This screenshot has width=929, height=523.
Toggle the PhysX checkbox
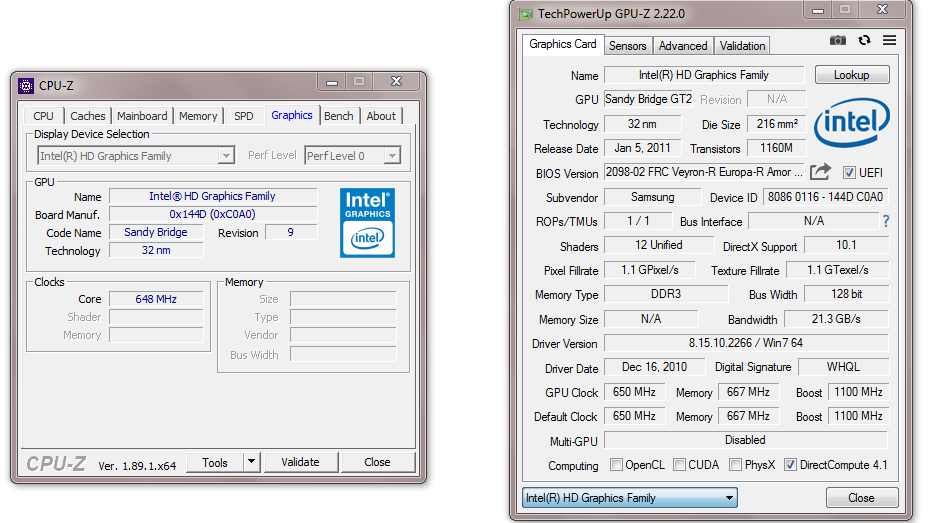point(735,464)
